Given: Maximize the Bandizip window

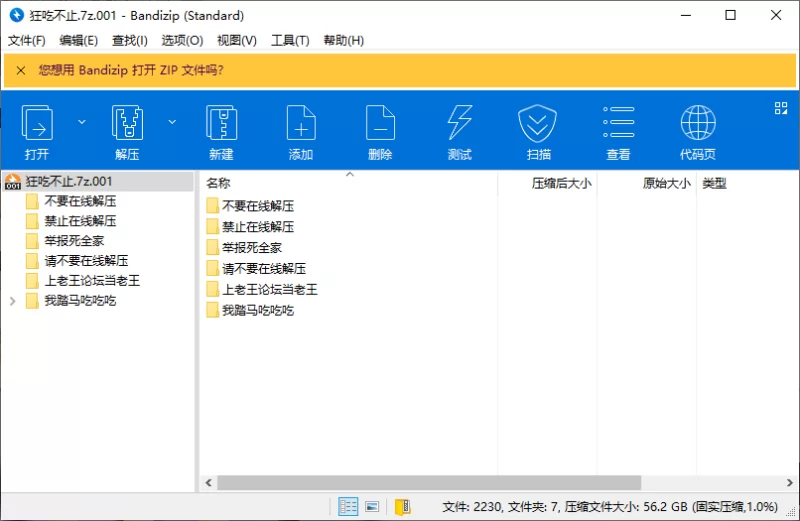Looking at the screenshot, I should [x=730, y=15].
